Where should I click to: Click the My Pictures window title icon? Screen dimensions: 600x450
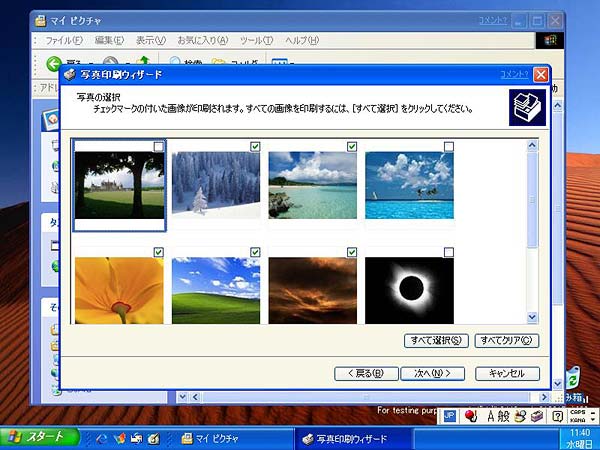[x=40, y=21]
